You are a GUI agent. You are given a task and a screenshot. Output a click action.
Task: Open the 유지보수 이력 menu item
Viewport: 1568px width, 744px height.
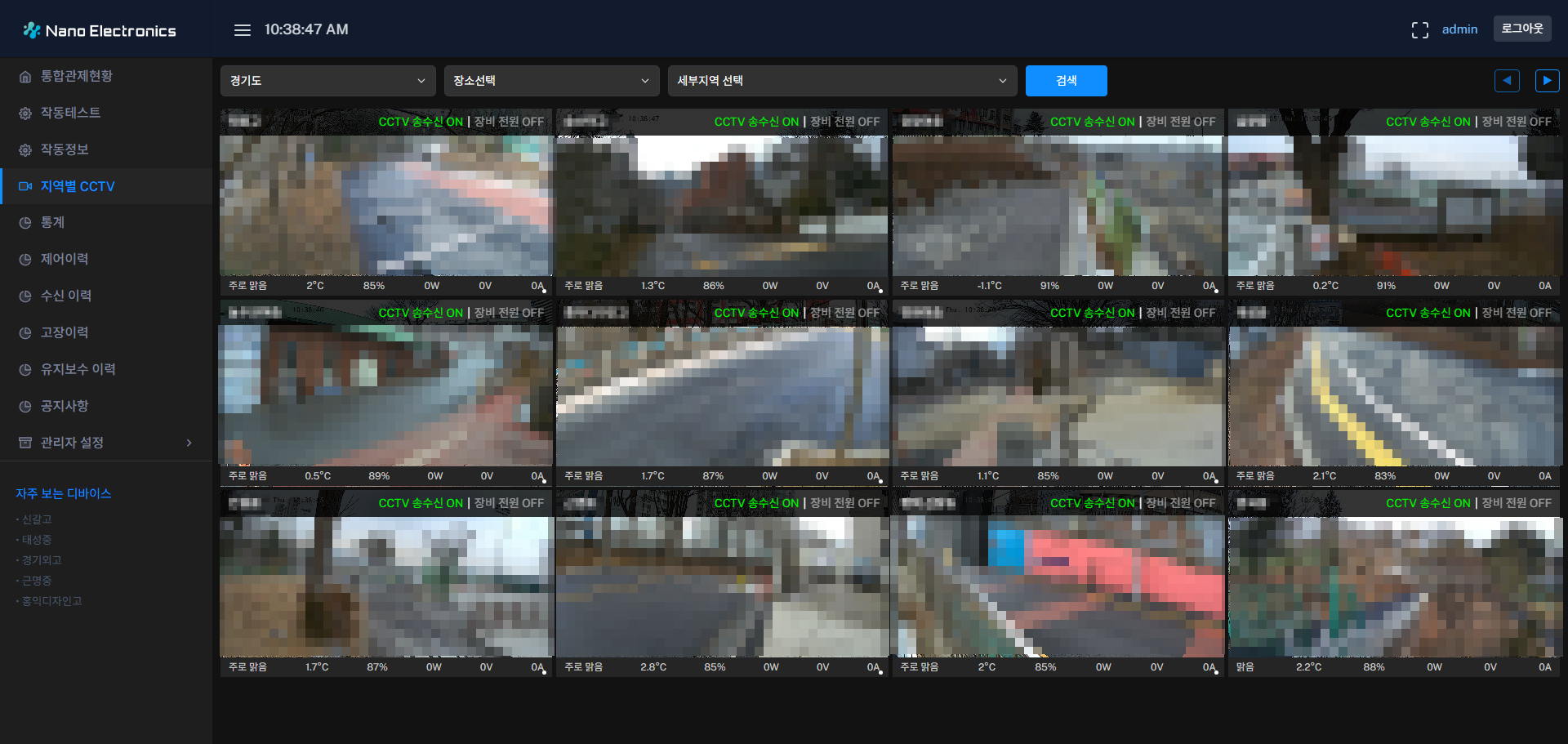pos(78,369)
